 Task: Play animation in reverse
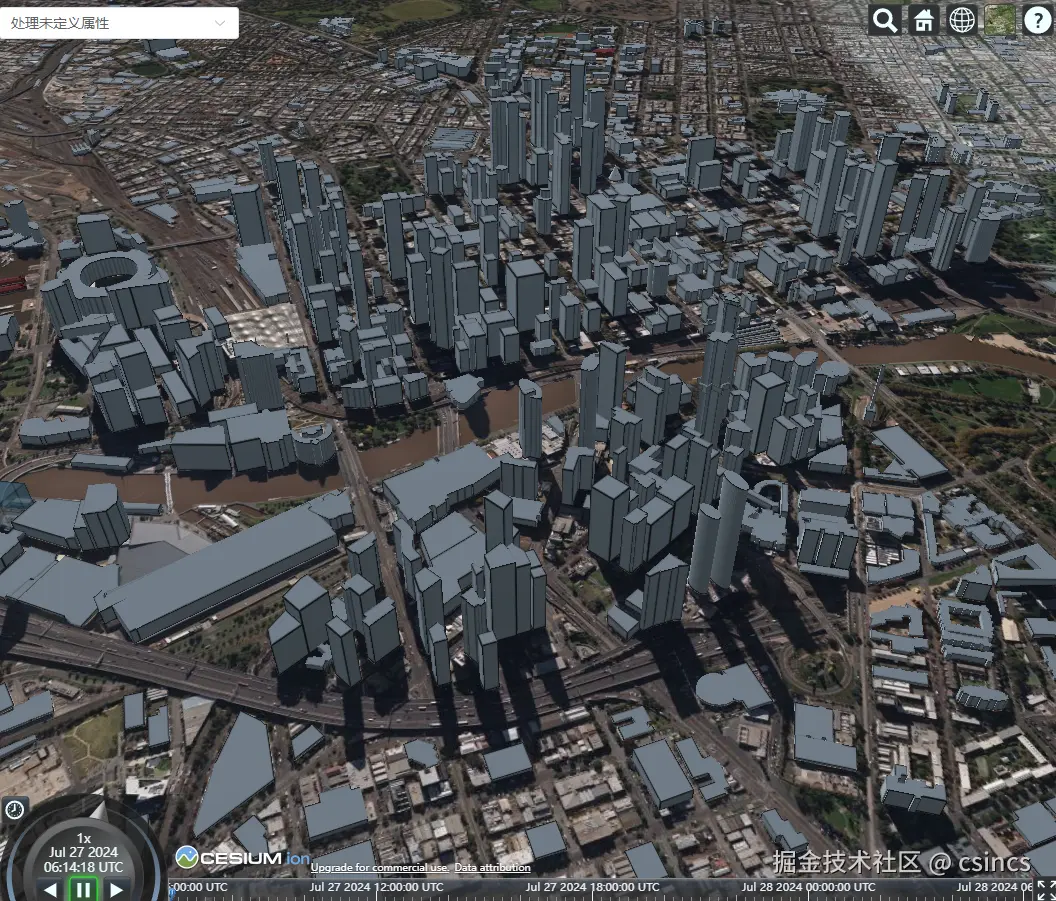point(51,890)
